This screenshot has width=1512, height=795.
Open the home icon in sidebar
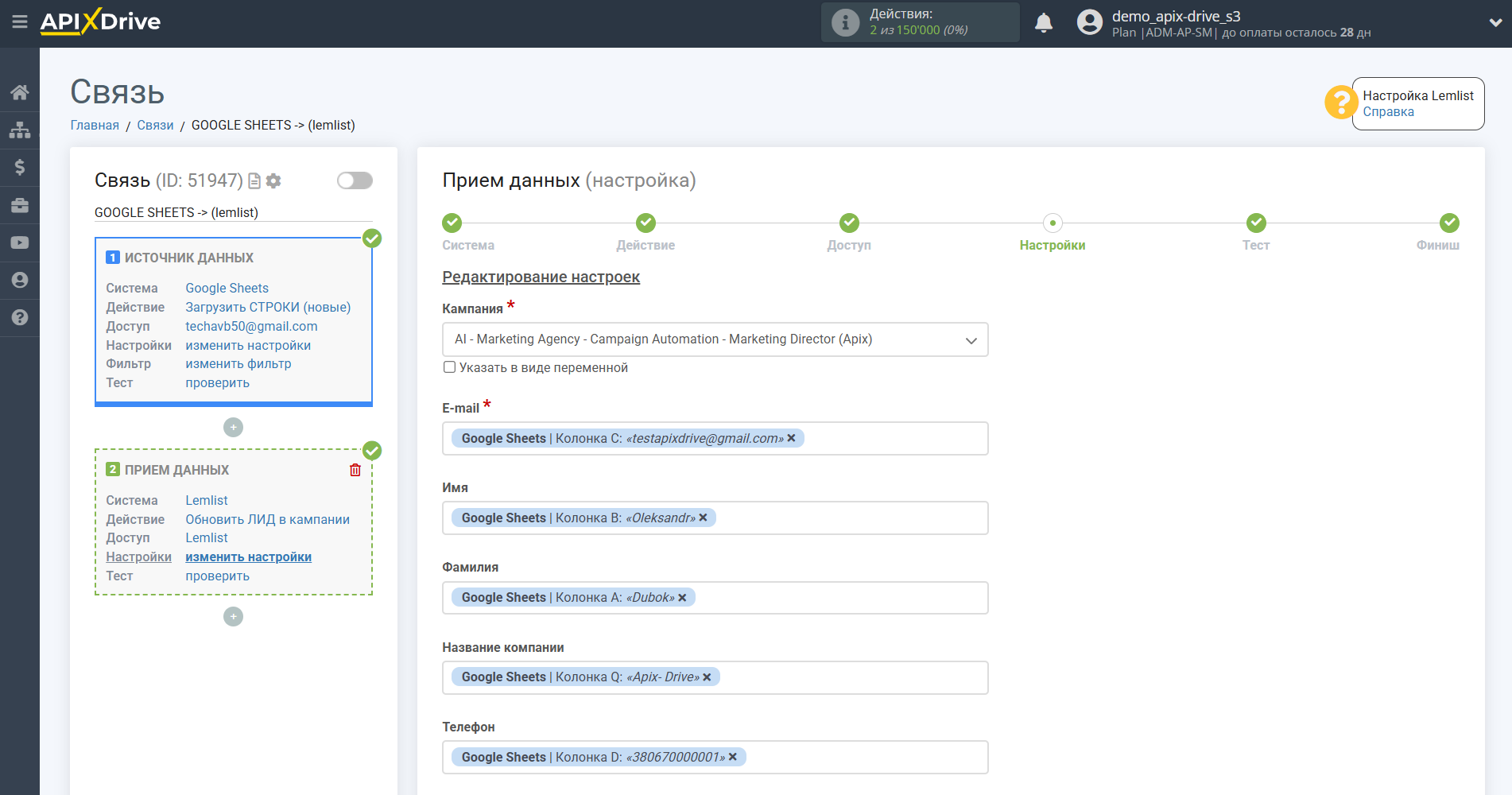click(20, 92)
